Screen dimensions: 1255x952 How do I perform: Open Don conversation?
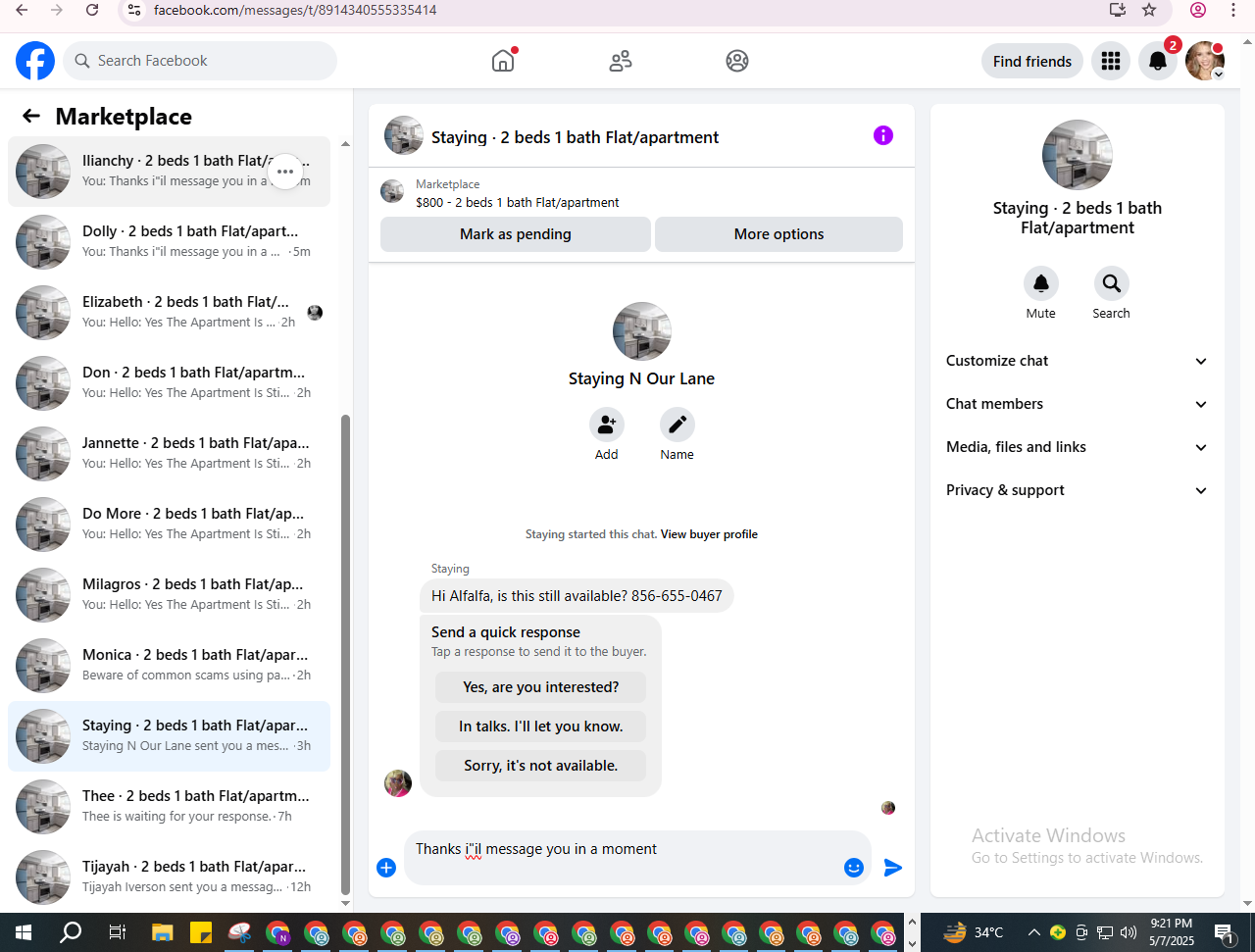coord(169,383)
